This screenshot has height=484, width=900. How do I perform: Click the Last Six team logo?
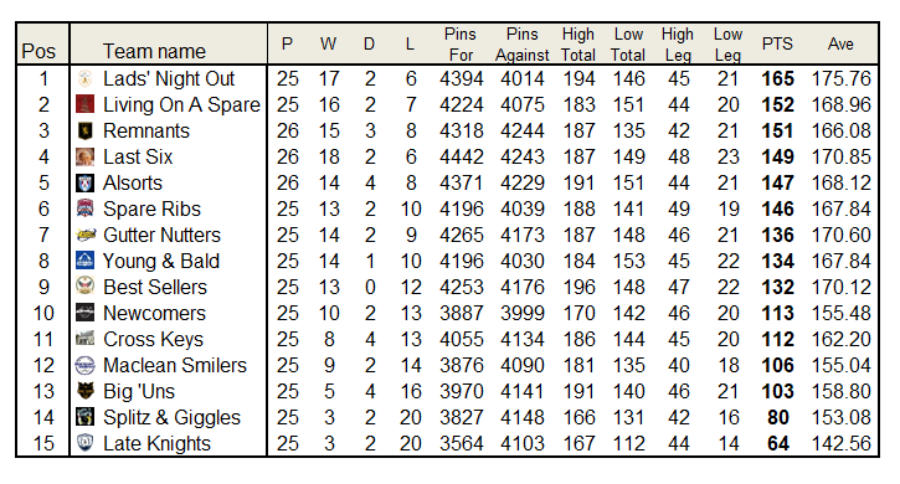pyautogui.click(x=85, y=157)
